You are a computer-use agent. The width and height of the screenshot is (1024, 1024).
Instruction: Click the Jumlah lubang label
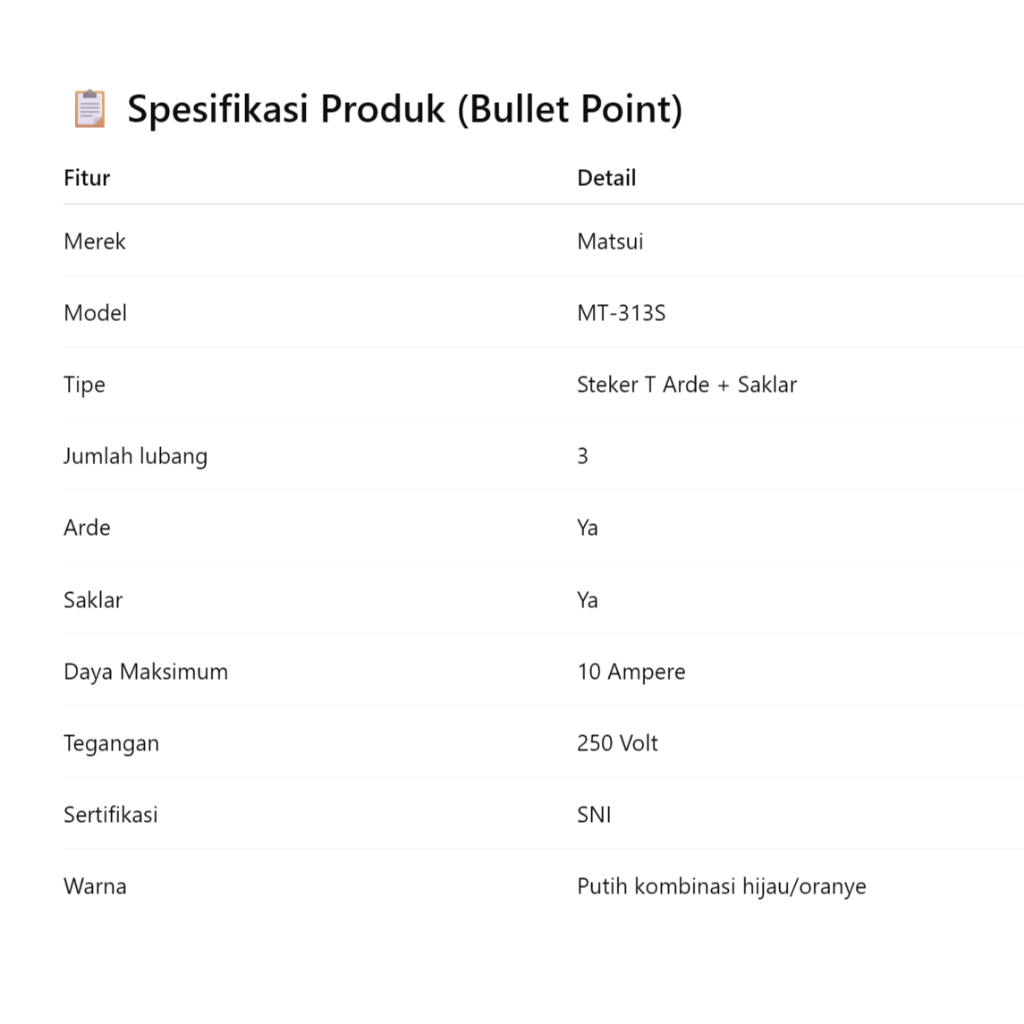click(135, 456)
